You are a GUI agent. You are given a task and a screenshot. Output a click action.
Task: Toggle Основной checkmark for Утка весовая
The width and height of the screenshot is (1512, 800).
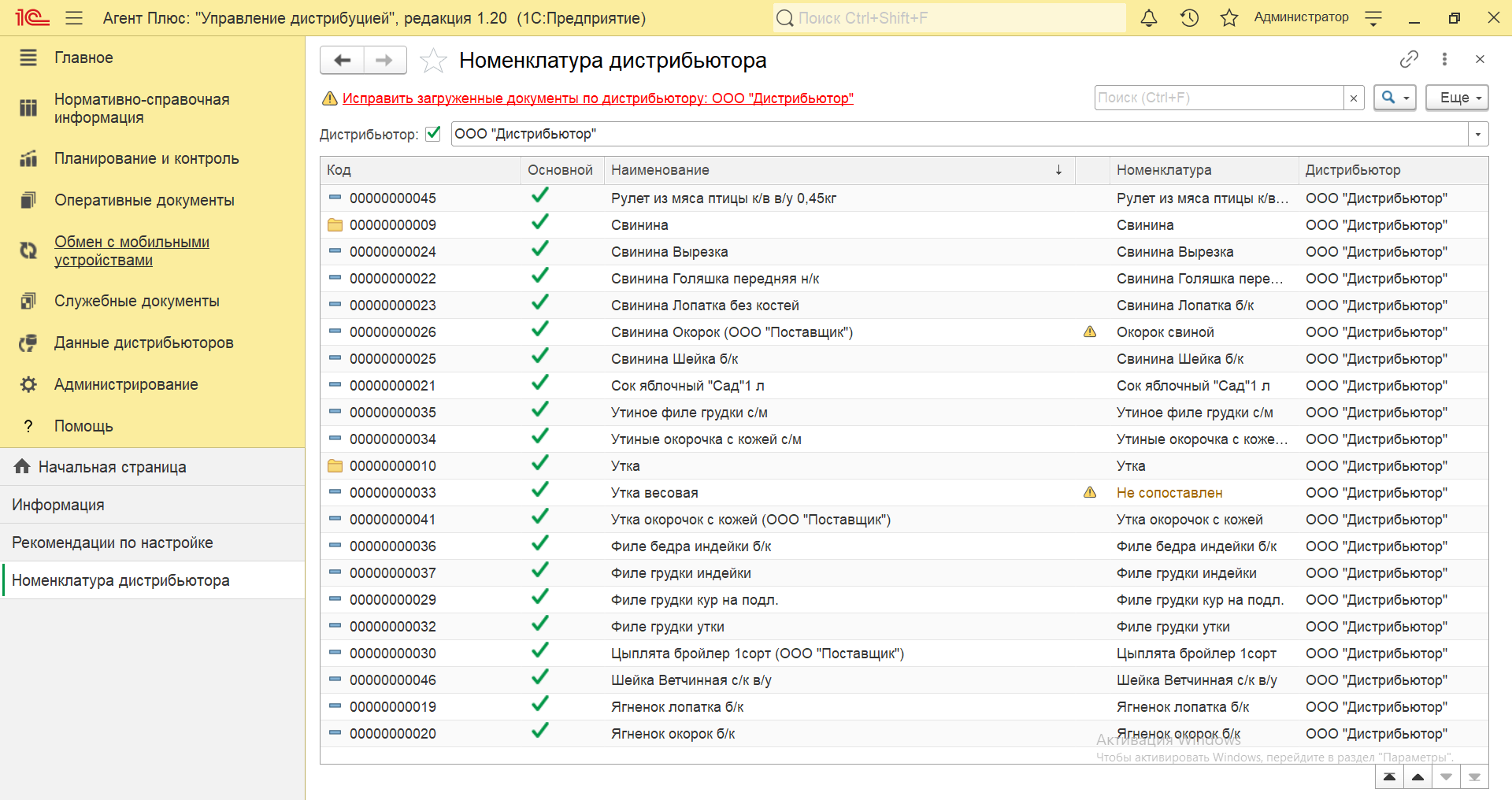coord(539,491)
